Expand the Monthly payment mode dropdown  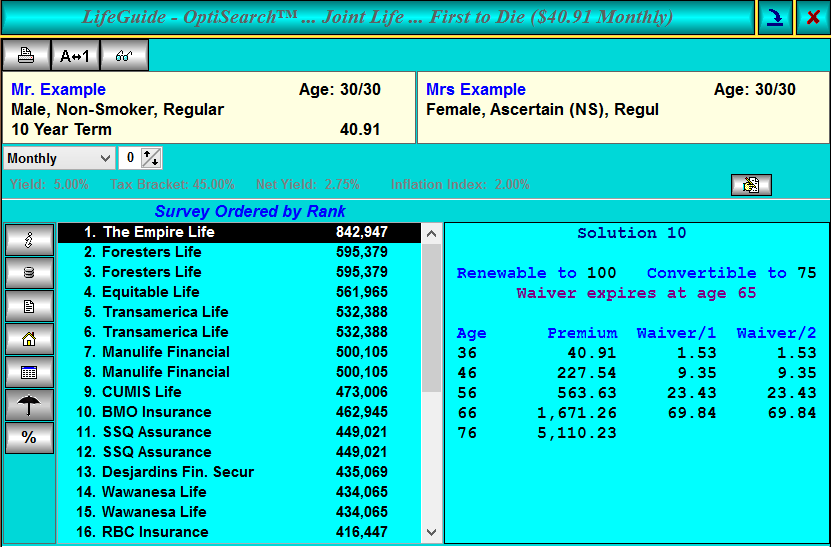point(105,158)
